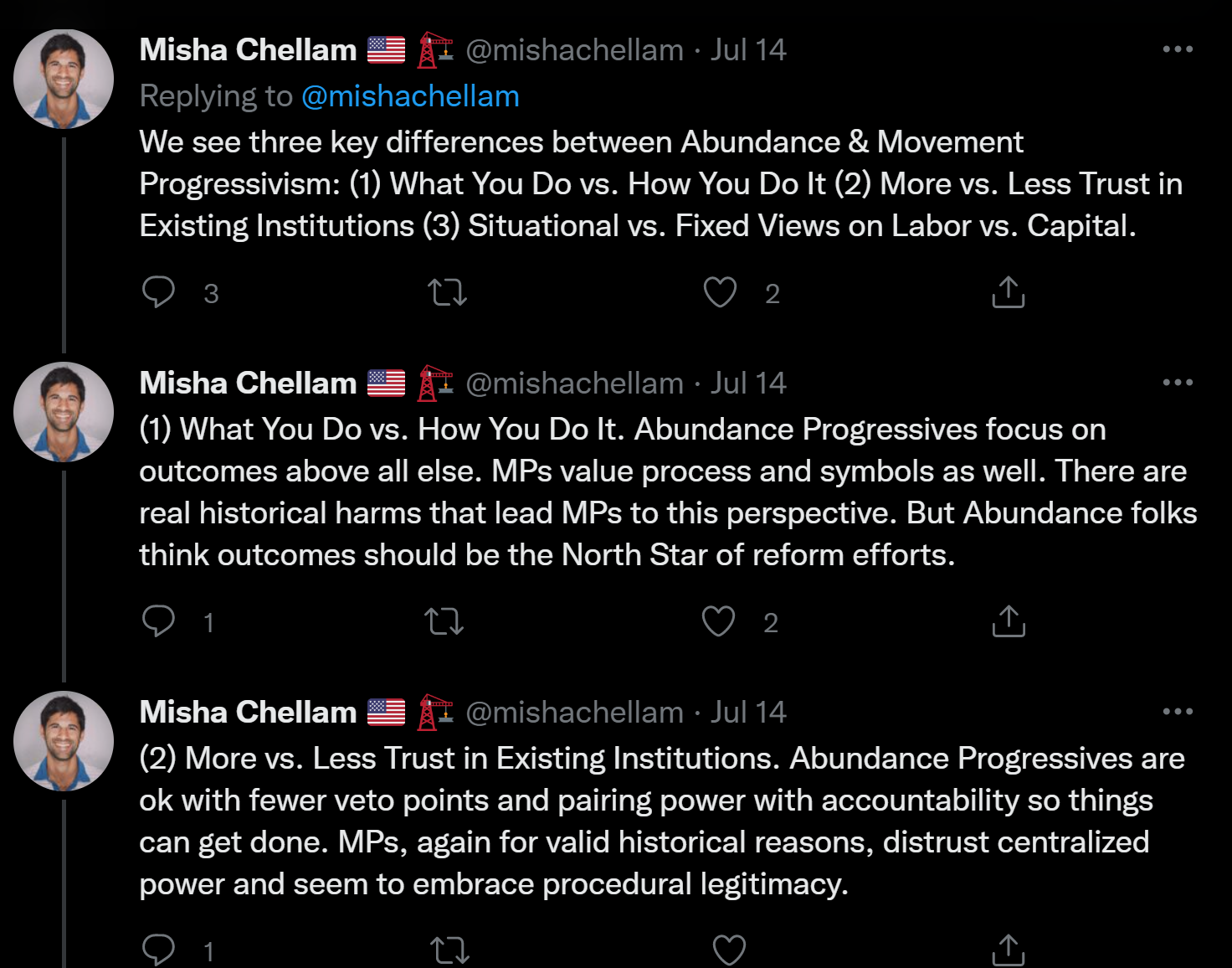Image resolution: width=1232 pixels, height=968 pixels.
Task: Click the avatar on the first tweet
Action: pos(64,79)
